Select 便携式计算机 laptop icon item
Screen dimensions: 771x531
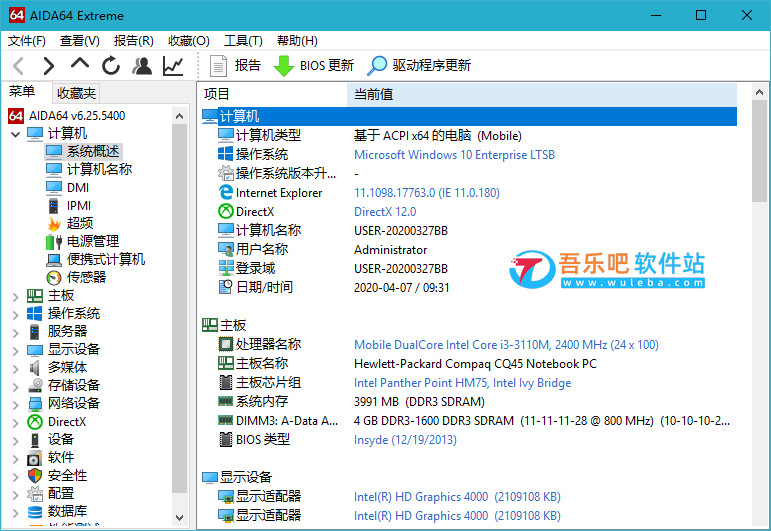(54, 260)
